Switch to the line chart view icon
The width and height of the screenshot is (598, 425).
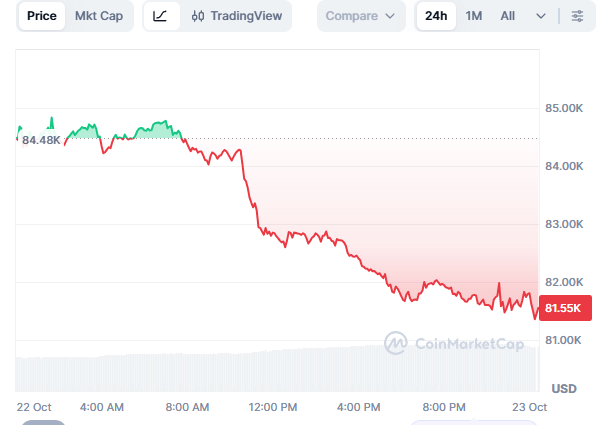(161, 16)
